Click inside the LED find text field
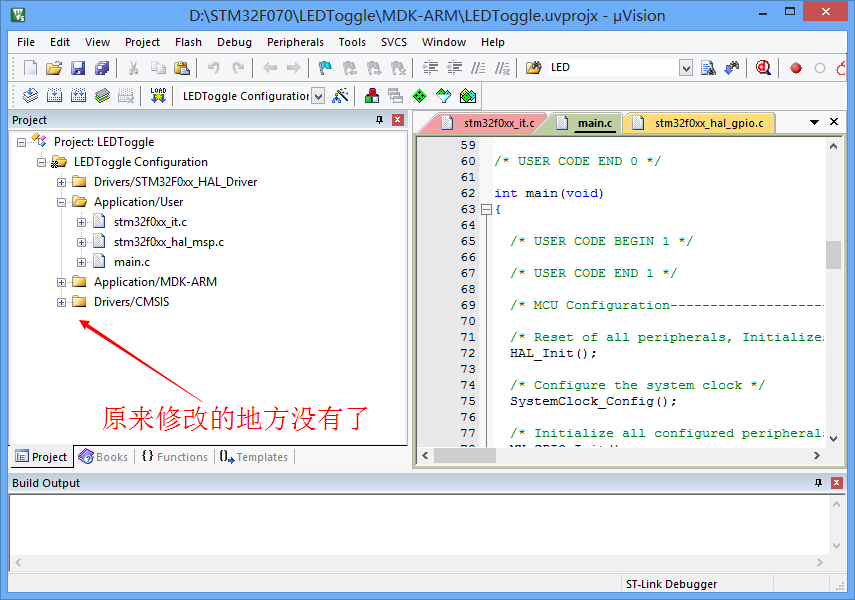 pos(613,68)
